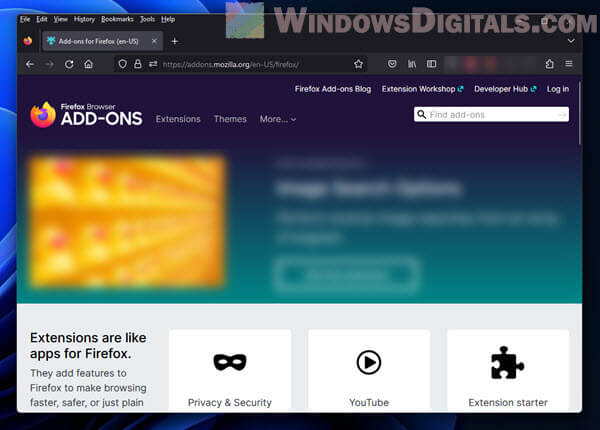Open the Extensions puzzle toolbar icon

click(x=549, y=64)
